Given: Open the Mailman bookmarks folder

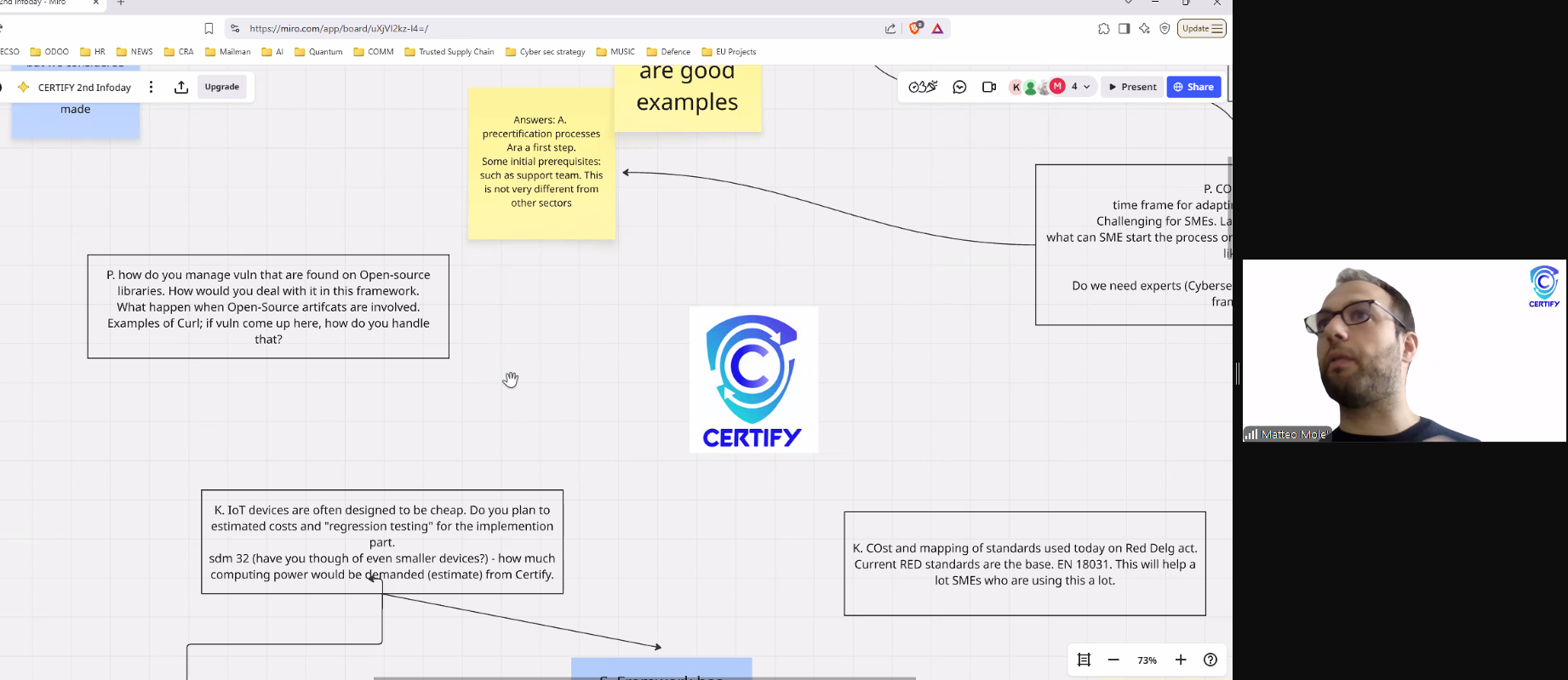Looking at the screenshot, I should pyautogui.click(x=227, y=52).
